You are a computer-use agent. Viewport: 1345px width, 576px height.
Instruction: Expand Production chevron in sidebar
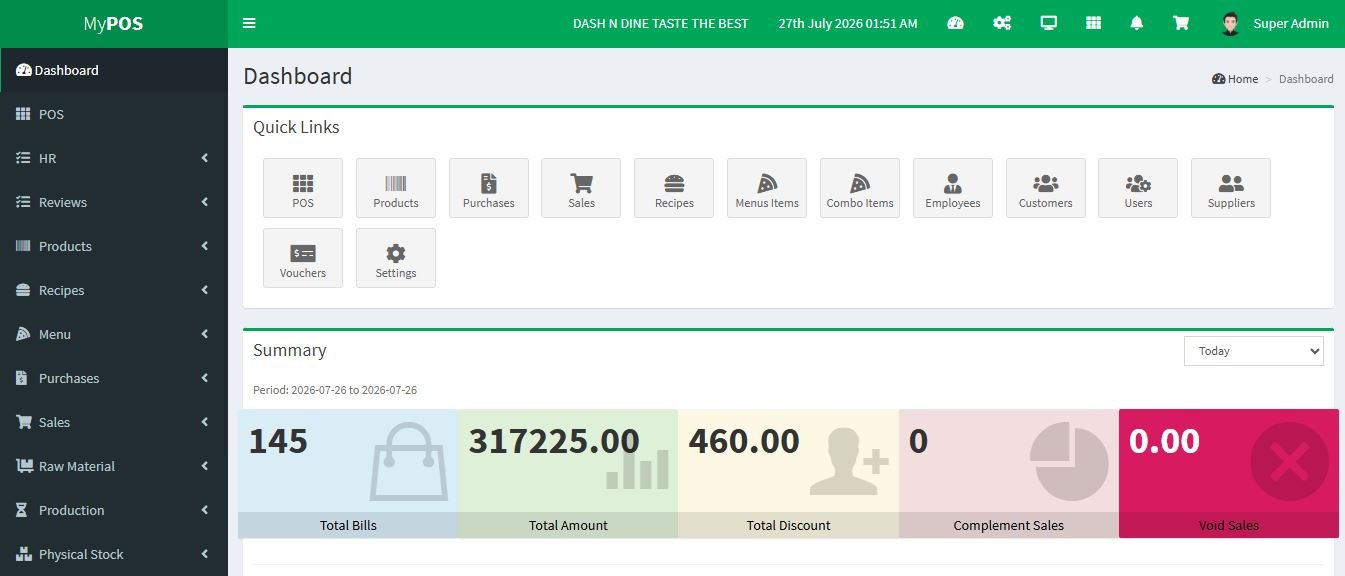[204, 510]
